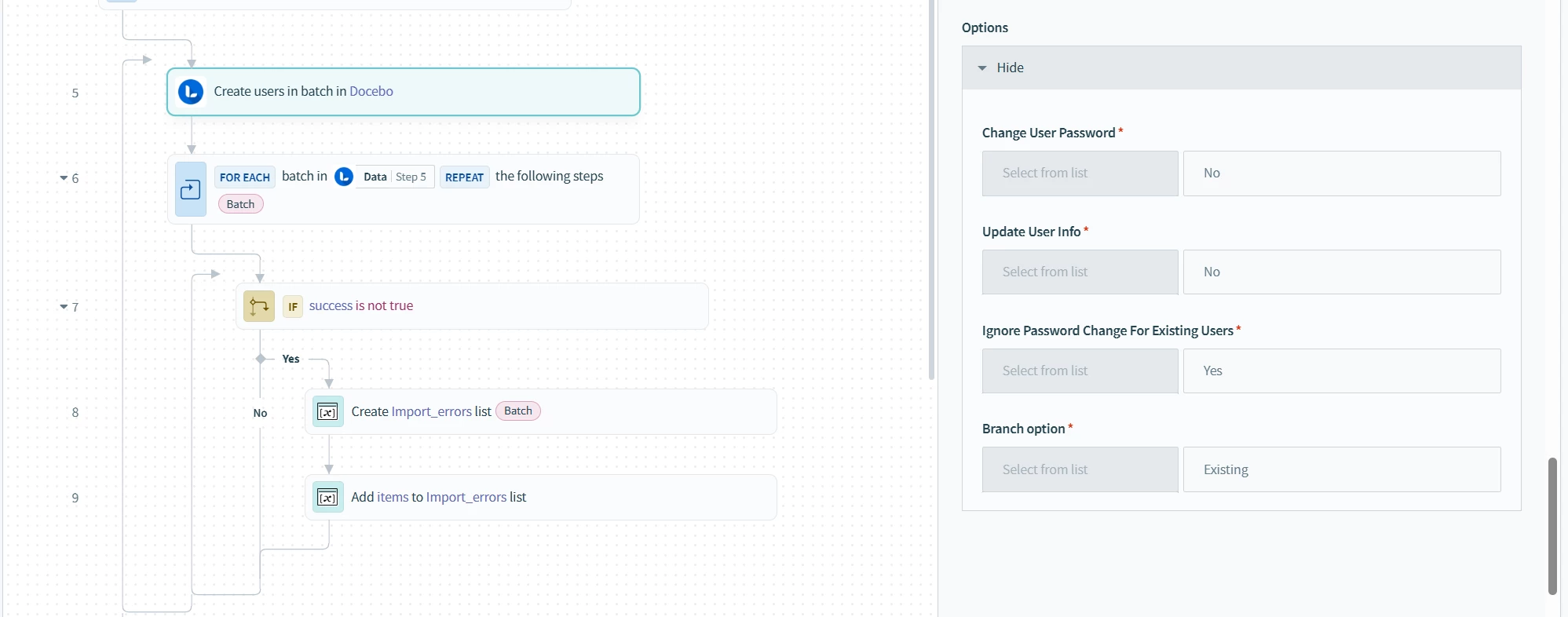Click the IF condition branch icon
Image resolution: width=1568 pixels, height=617 pixels.
[x=259, y=306]
